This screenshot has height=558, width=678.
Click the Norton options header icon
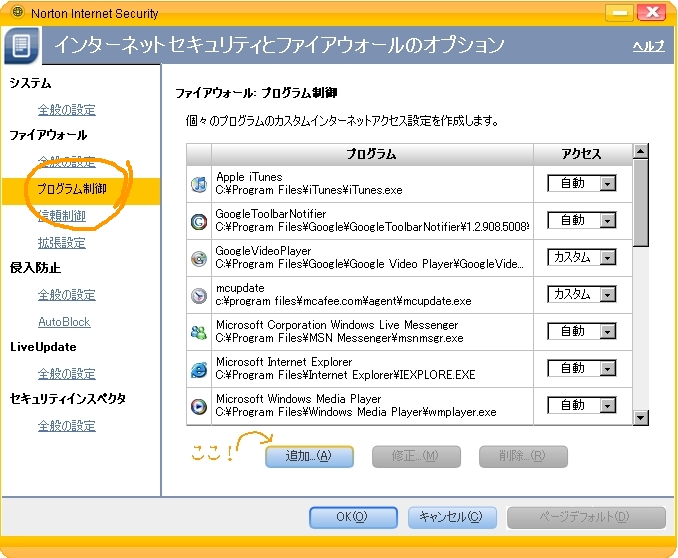22,45
